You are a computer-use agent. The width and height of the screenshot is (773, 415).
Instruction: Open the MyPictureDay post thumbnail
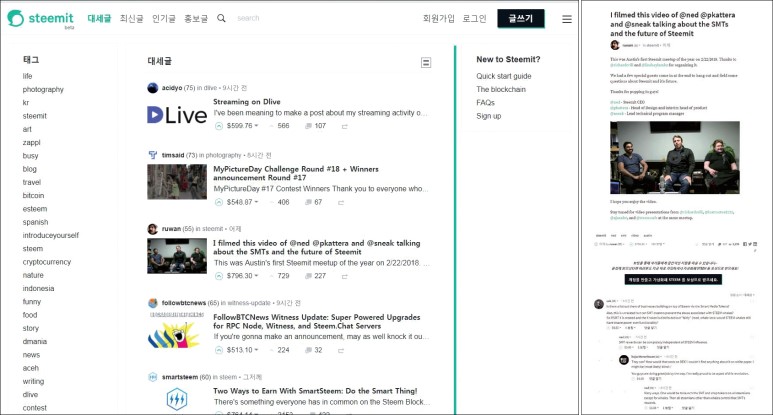(177, 181)
